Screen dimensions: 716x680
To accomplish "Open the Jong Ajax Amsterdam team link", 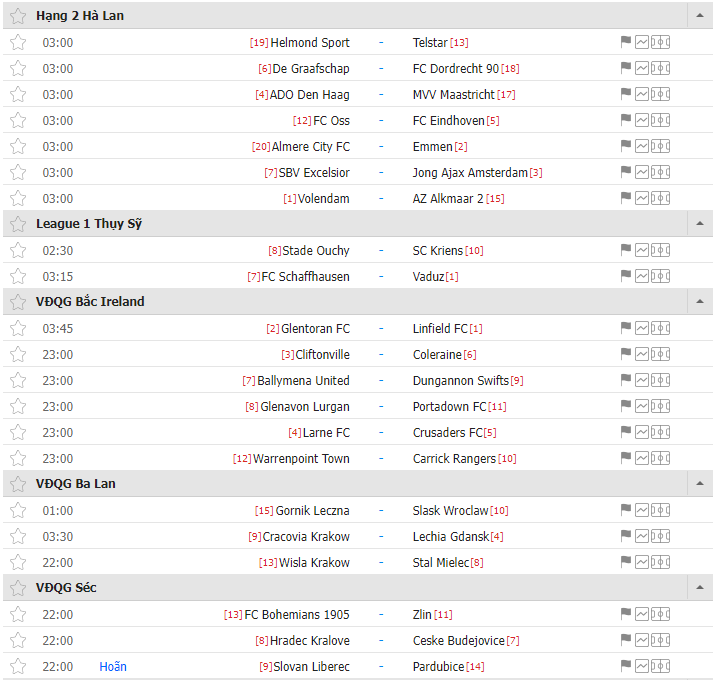I will coord(470,172).
